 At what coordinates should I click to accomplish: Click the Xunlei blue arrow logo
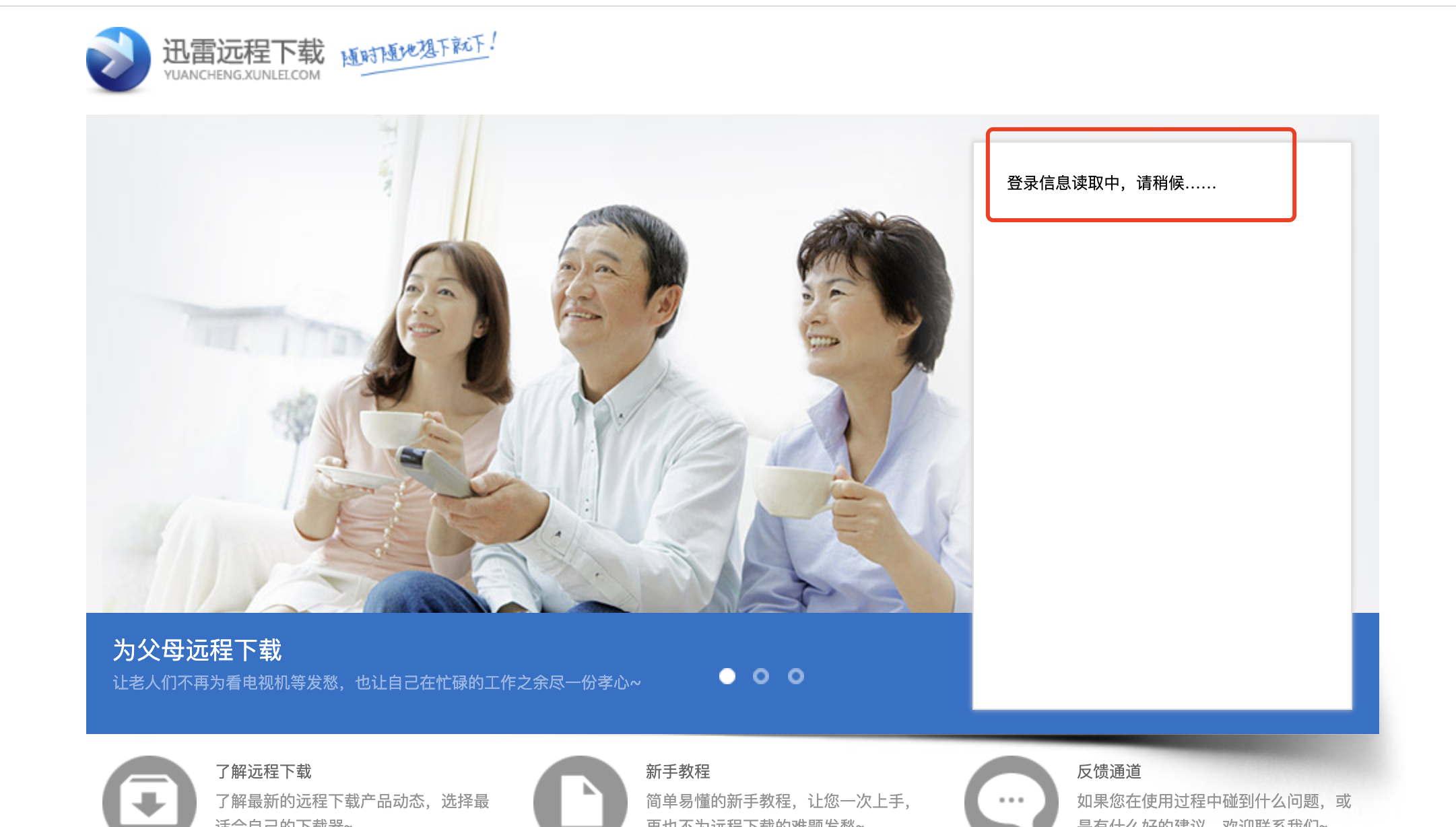tap(119, 59)
